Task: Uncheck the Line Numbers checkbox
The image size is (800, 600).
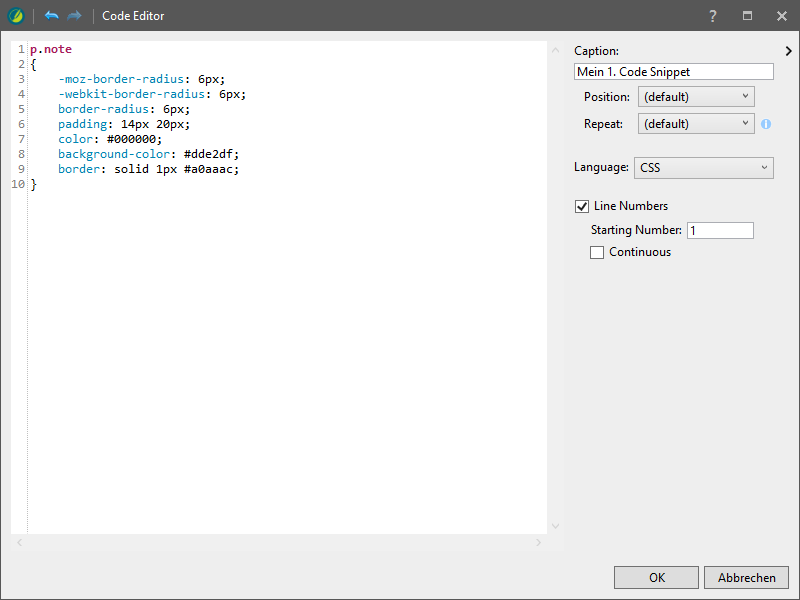Action: point(582,206)
